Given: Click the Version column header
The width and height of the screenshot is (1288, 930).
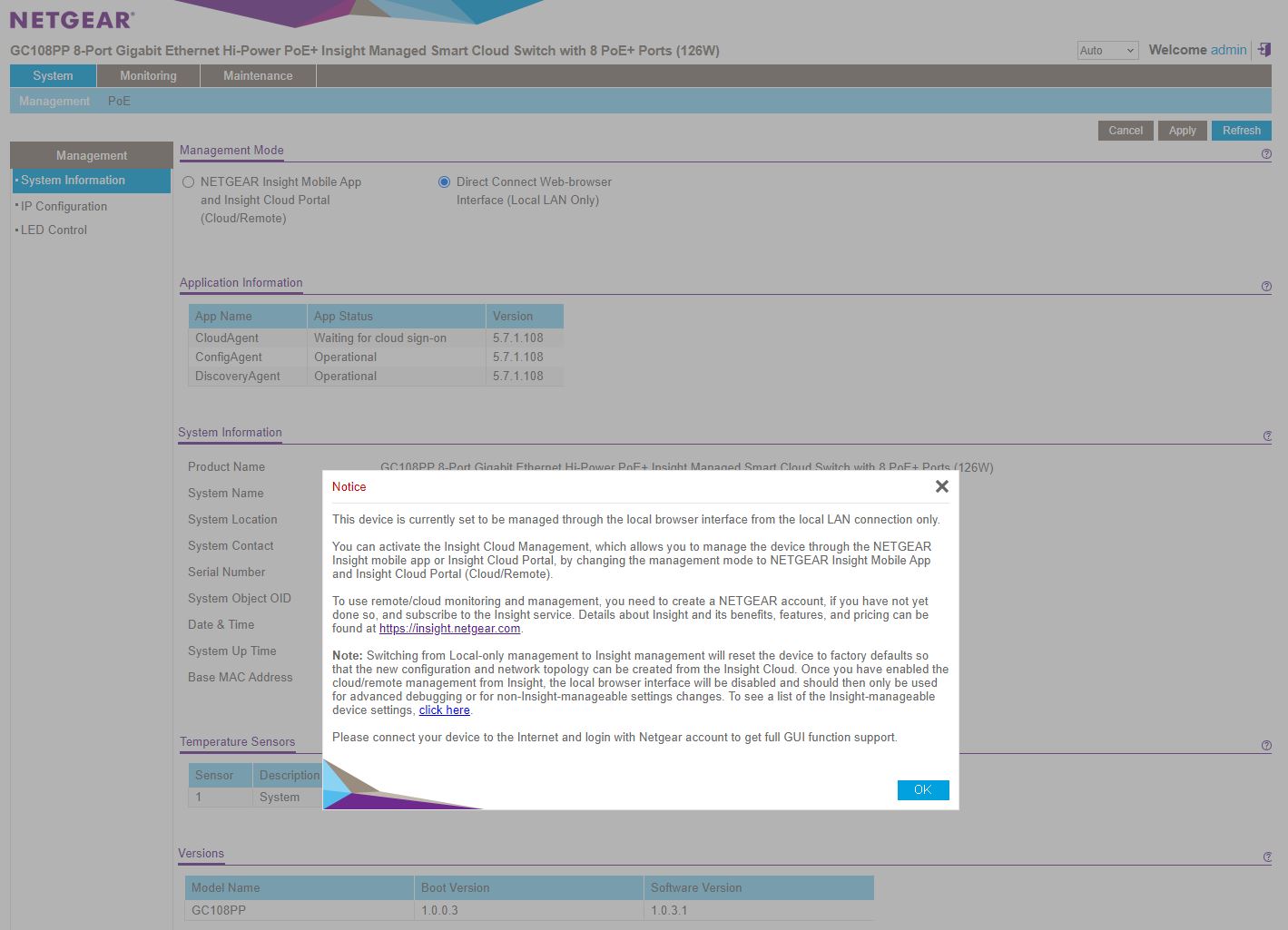Looking at the screenshot, I should click(525, 316).
